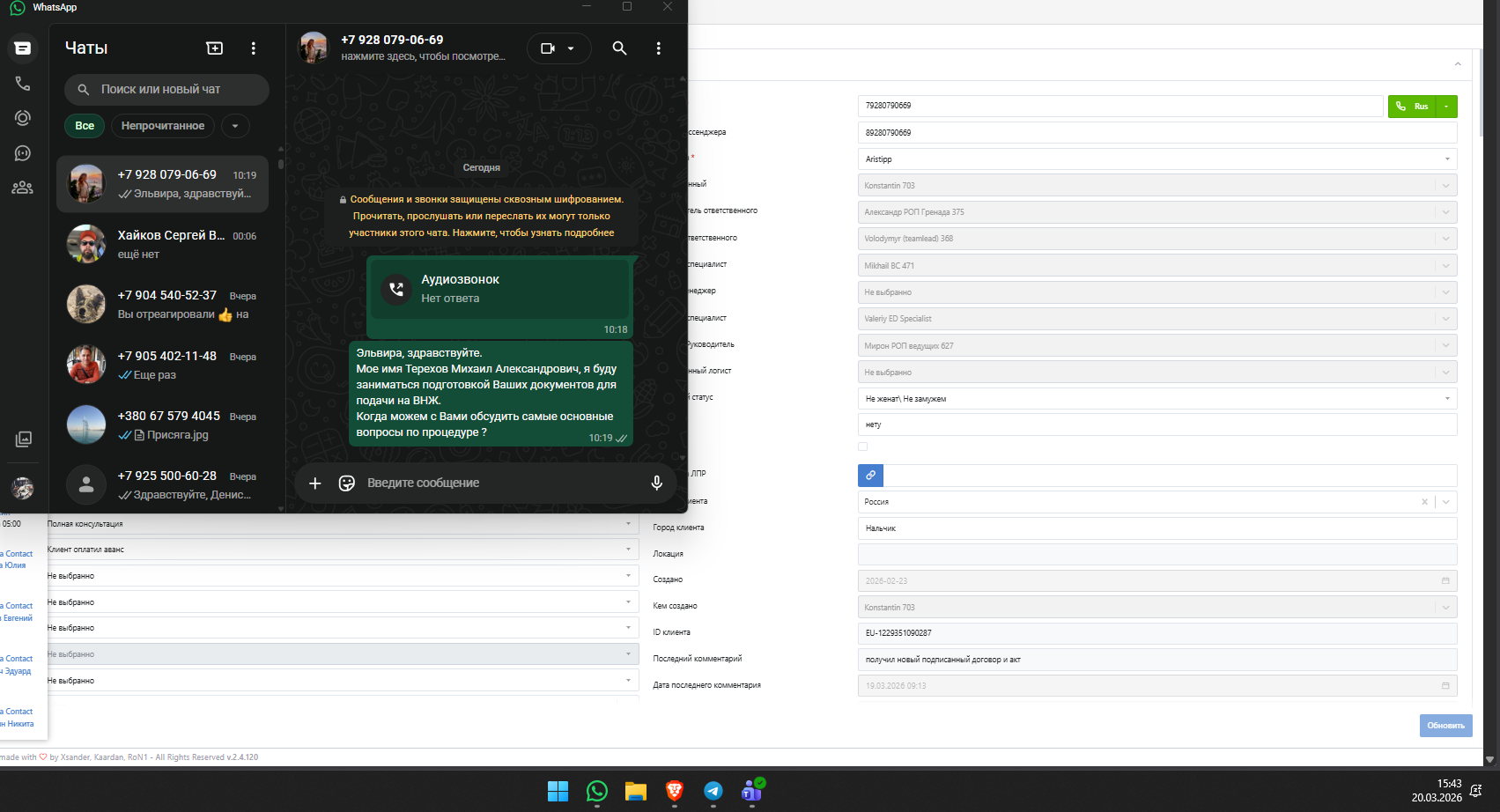Open own profile avatar in WhatsApp sidebar
This screenshot has height=812, width=1500.
[x=23, y=487]
